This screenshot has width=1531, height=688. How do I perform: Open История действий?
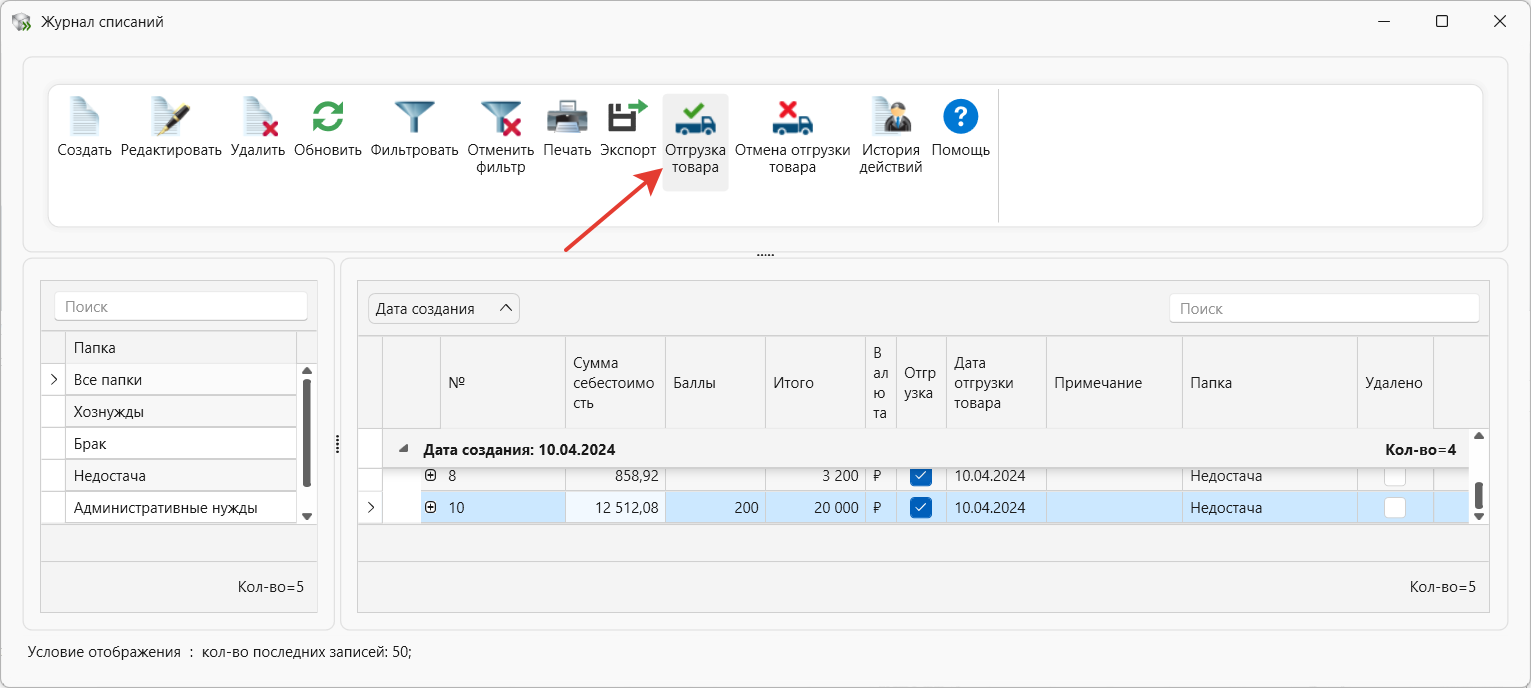point(890,117)
